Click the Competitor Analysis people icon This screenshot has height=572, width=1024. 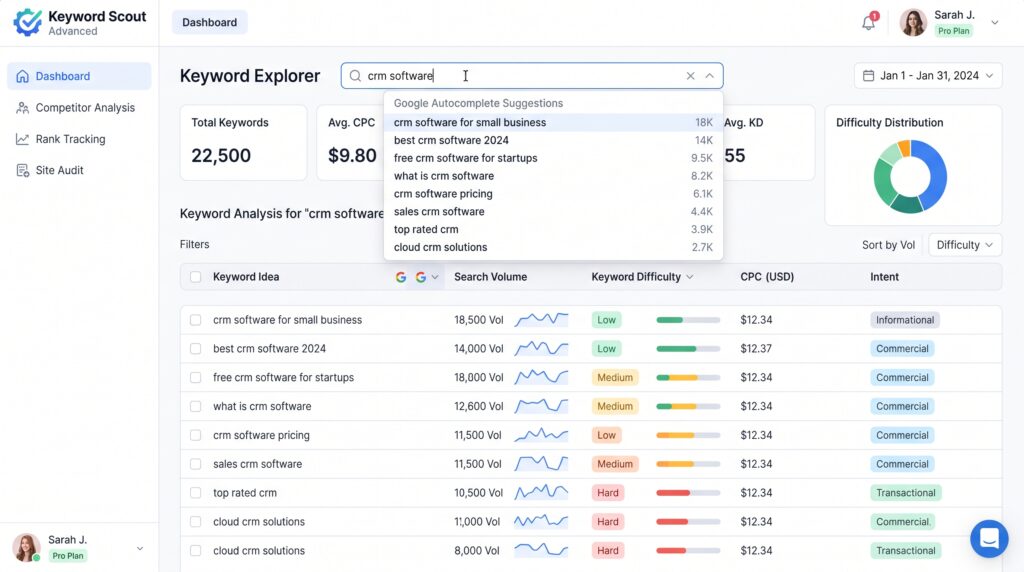(x=23, y=108)
